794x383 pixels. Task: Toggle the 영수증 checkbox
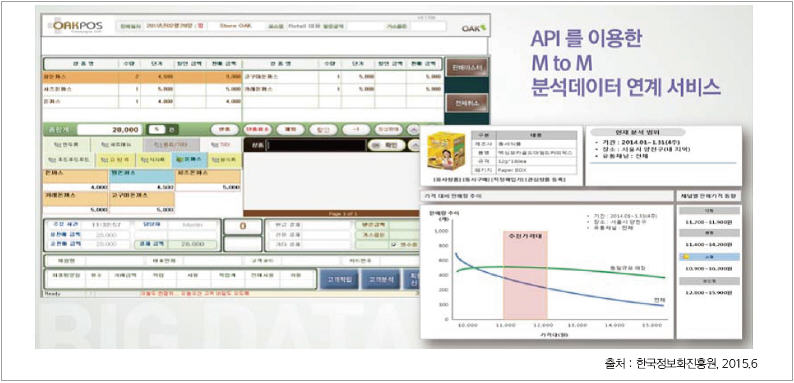[395, 245]
